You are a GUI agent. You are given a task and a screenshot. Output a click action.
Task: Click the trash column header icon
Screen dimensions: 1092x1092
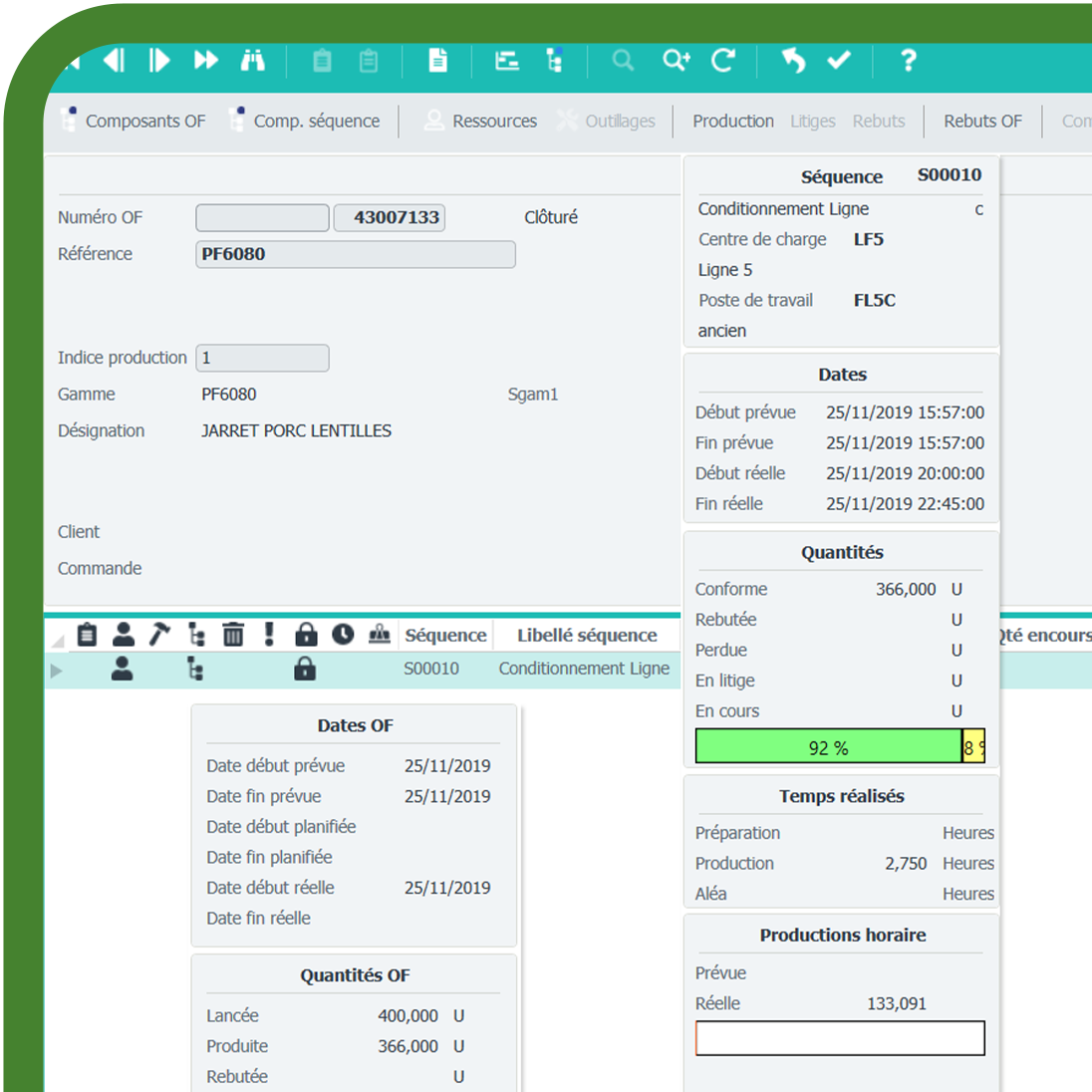pos(233,635)
